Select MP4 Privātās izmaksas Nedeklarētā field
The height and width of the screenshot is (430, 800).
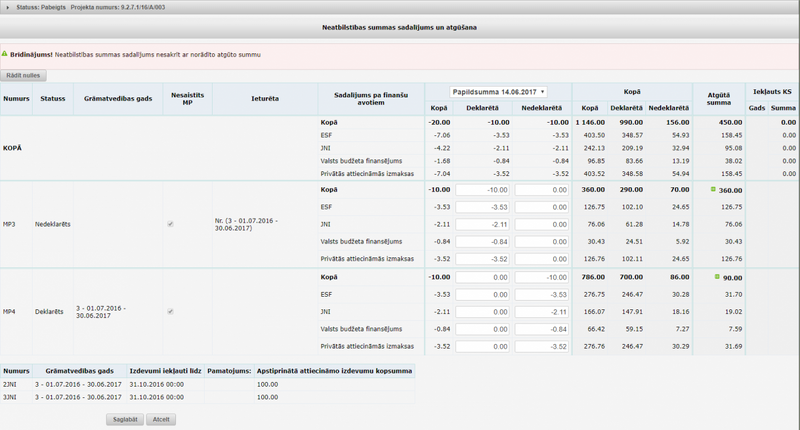(x=542, y=346)
